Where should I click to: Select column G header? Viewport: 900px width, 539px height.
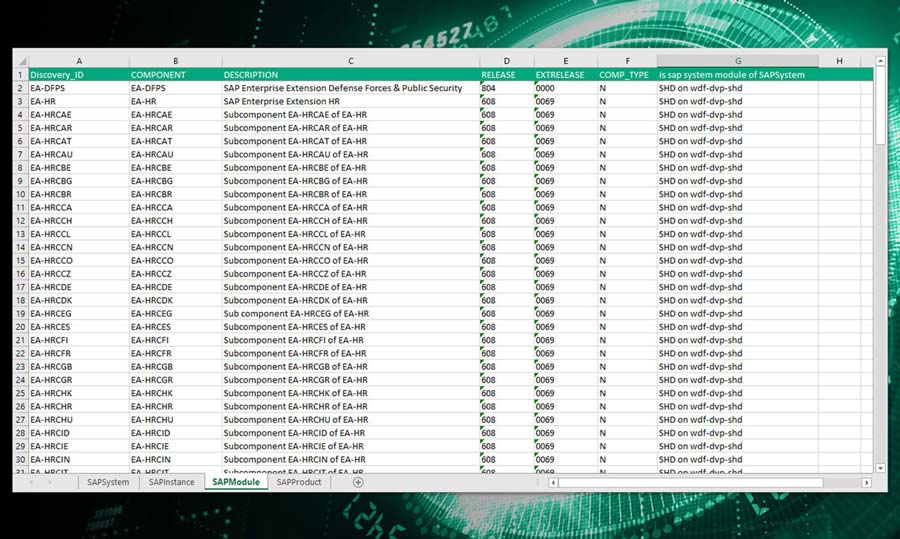(738, 61)
